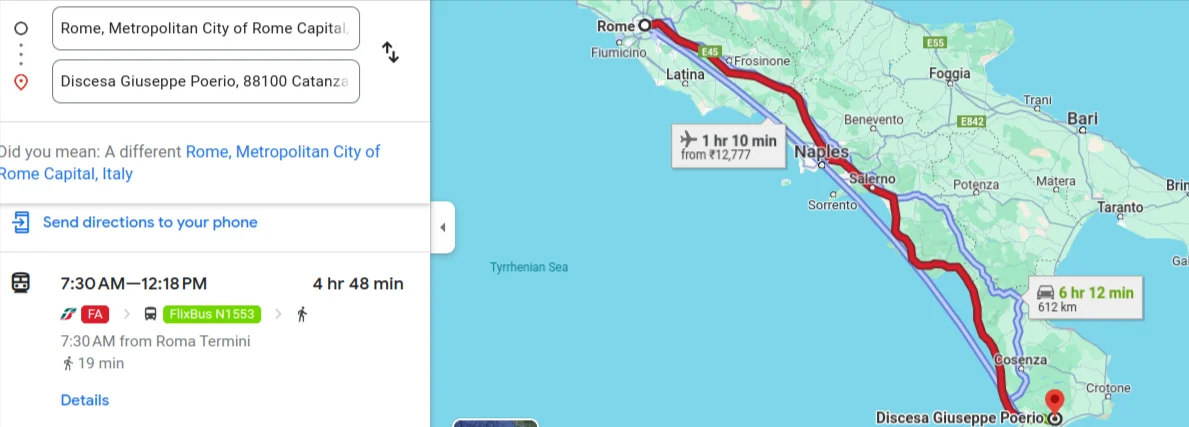Click the green FlixBus N1553 badge
This screenshot has width=1189, height=427.
click(211, 314)
